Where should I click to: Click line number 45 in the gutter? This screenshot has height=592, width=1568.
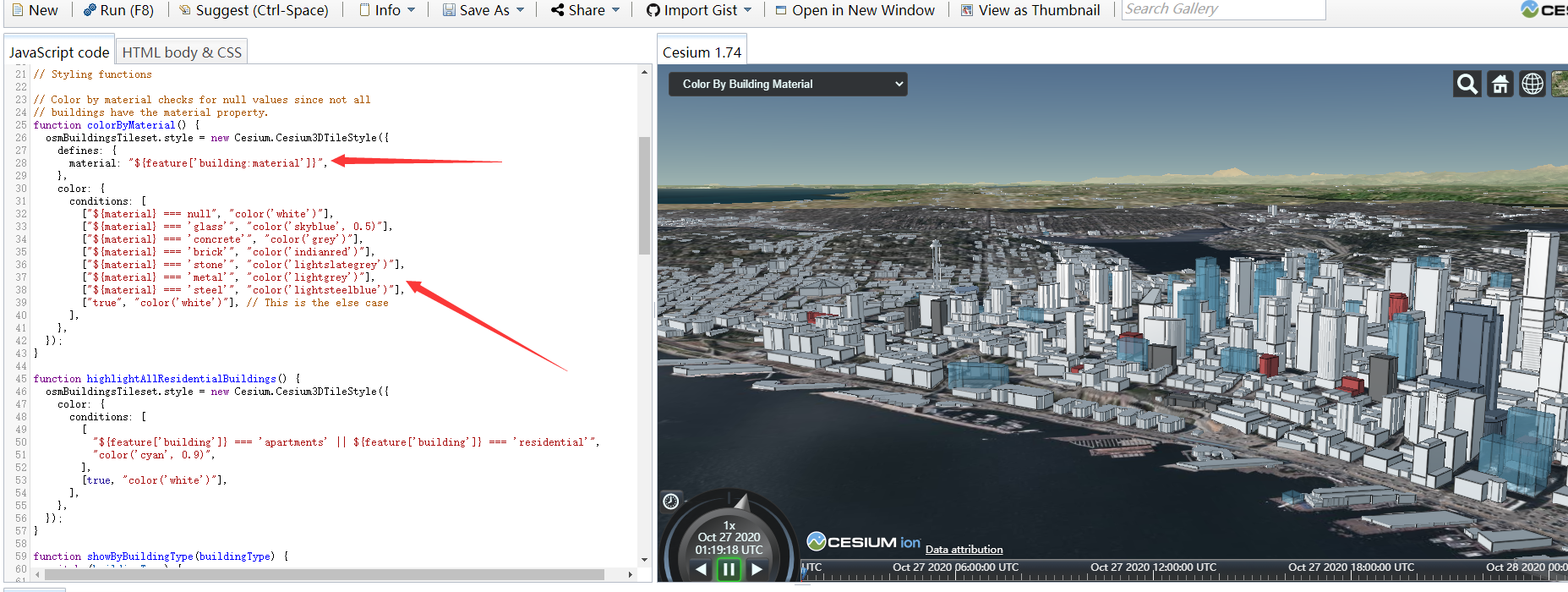(x=20, y=379)
